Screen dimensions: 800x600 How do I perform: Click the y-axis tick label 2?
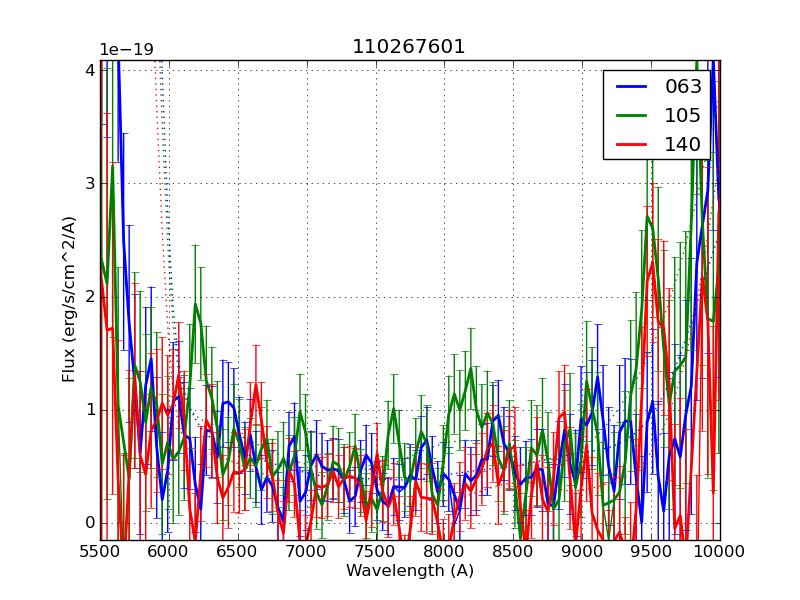click(x=90, y=297)
